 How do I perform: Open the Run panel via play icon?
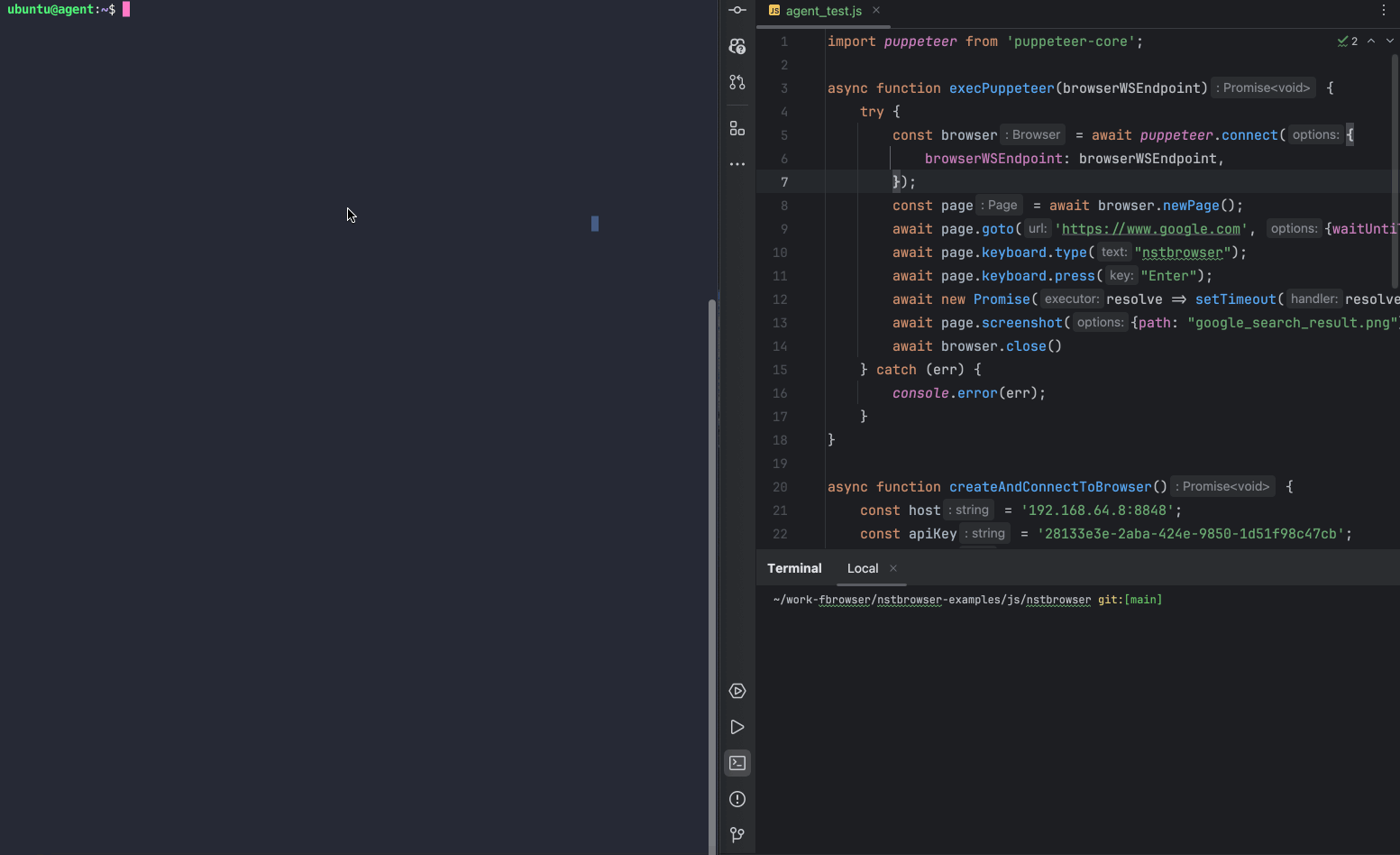(x=737, y=726)
